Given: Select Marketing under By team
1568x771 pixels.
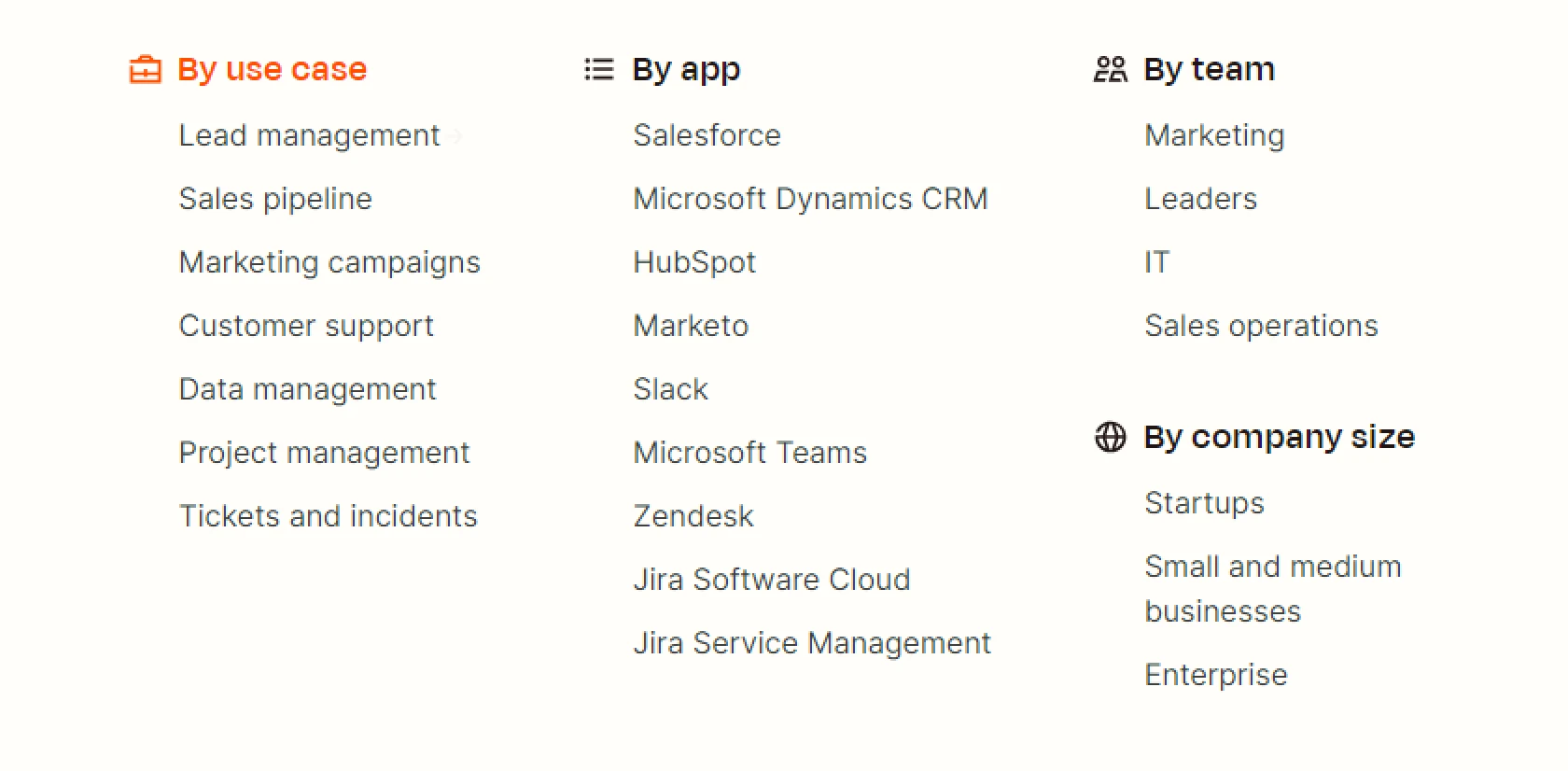Looking at the screenshot, I should tap(1214, 135).
